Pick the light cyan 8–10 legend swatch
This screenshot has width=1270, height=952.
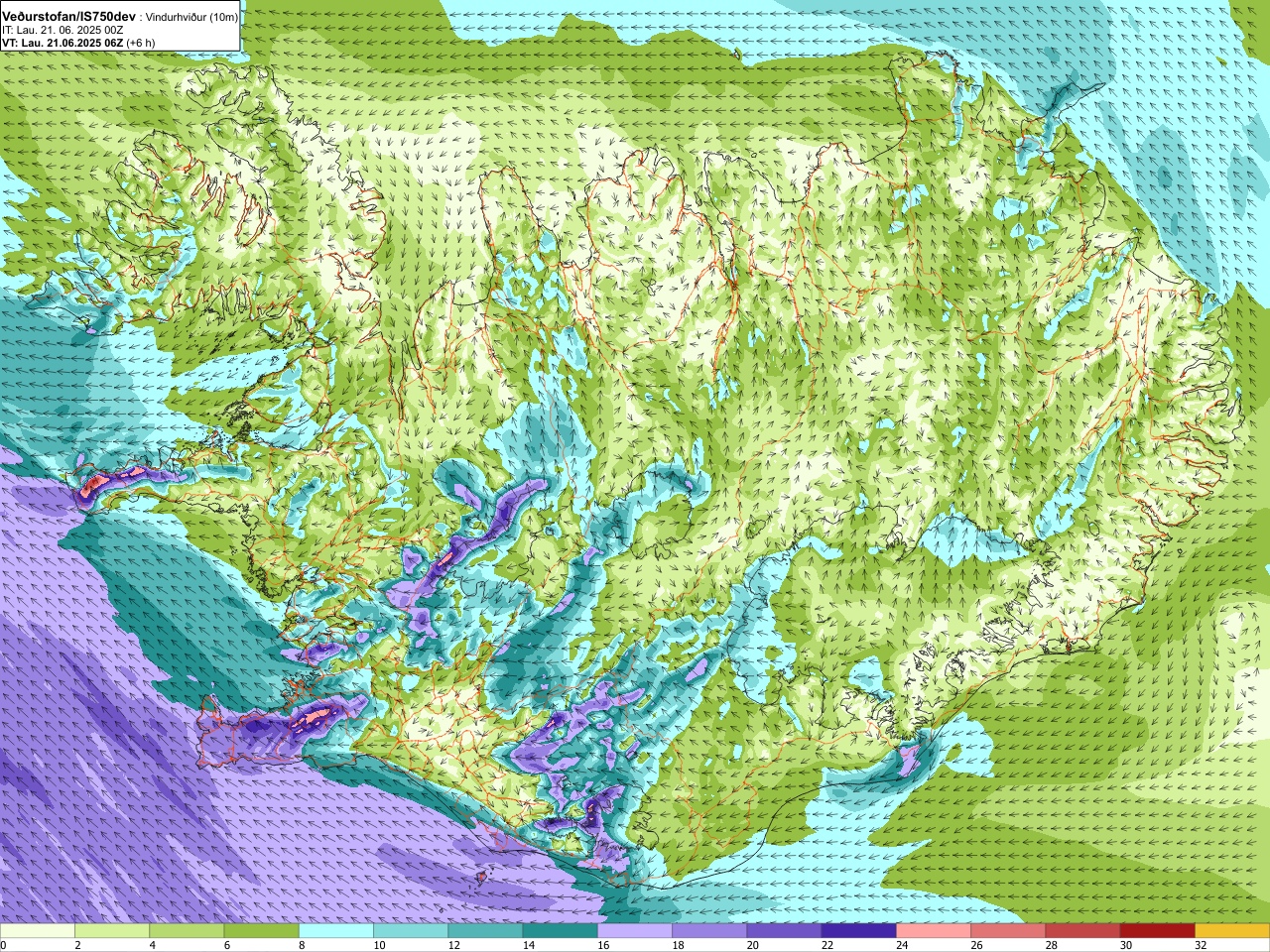(336, 931)
